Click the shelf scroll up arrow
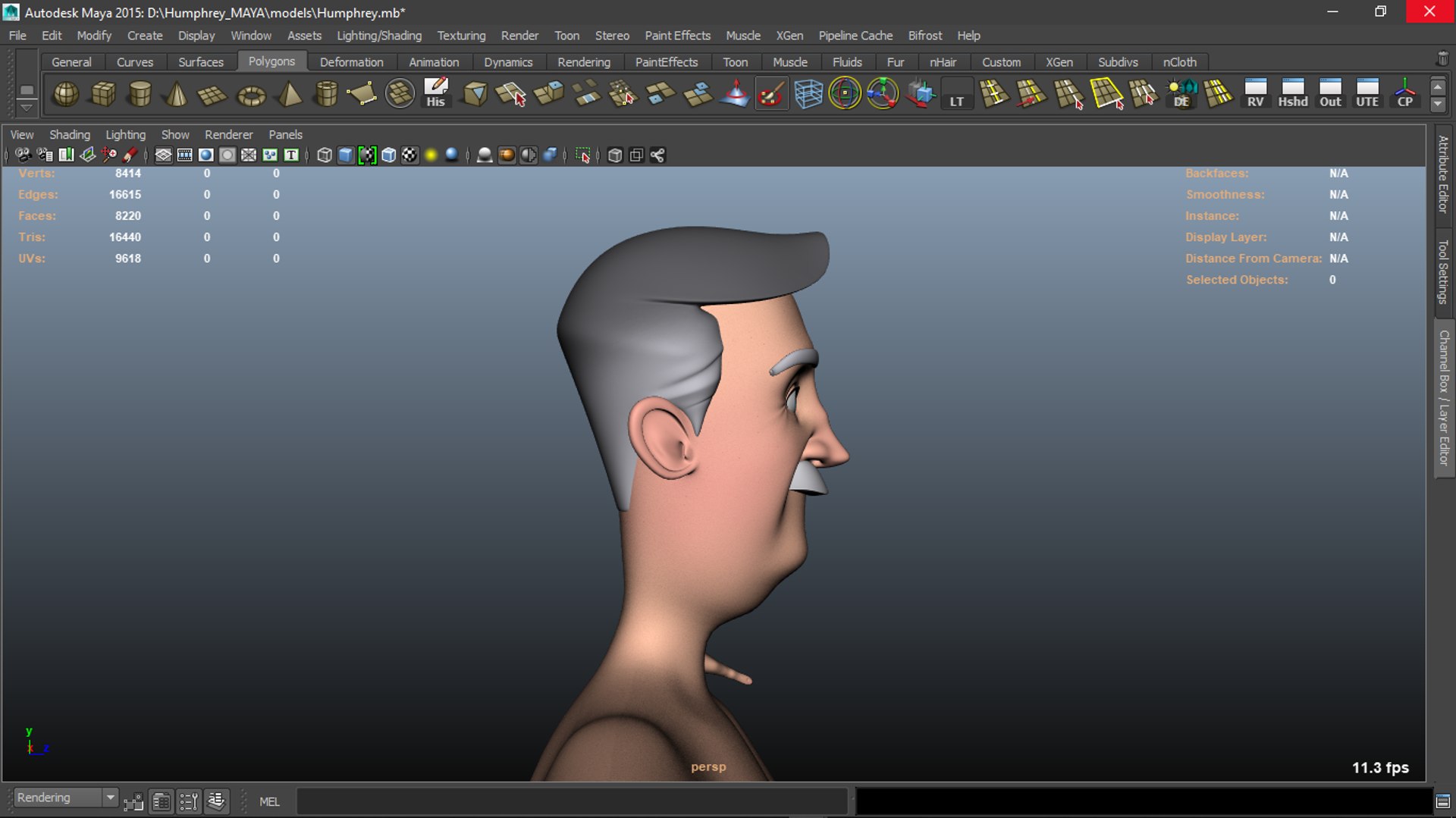This screenshot has width=1456, height=818. [x=1438, y=87]
